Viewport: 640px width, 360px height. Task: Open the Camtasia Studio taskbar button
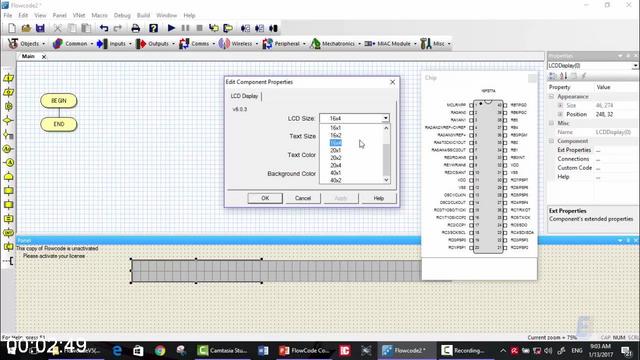(x=222, y=350)
